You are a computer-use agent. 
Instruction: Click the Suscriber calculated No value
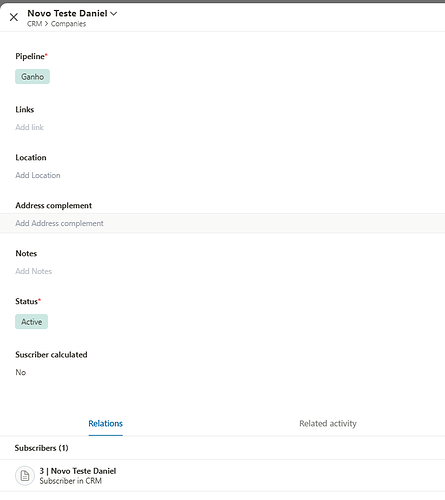(21, 372)
